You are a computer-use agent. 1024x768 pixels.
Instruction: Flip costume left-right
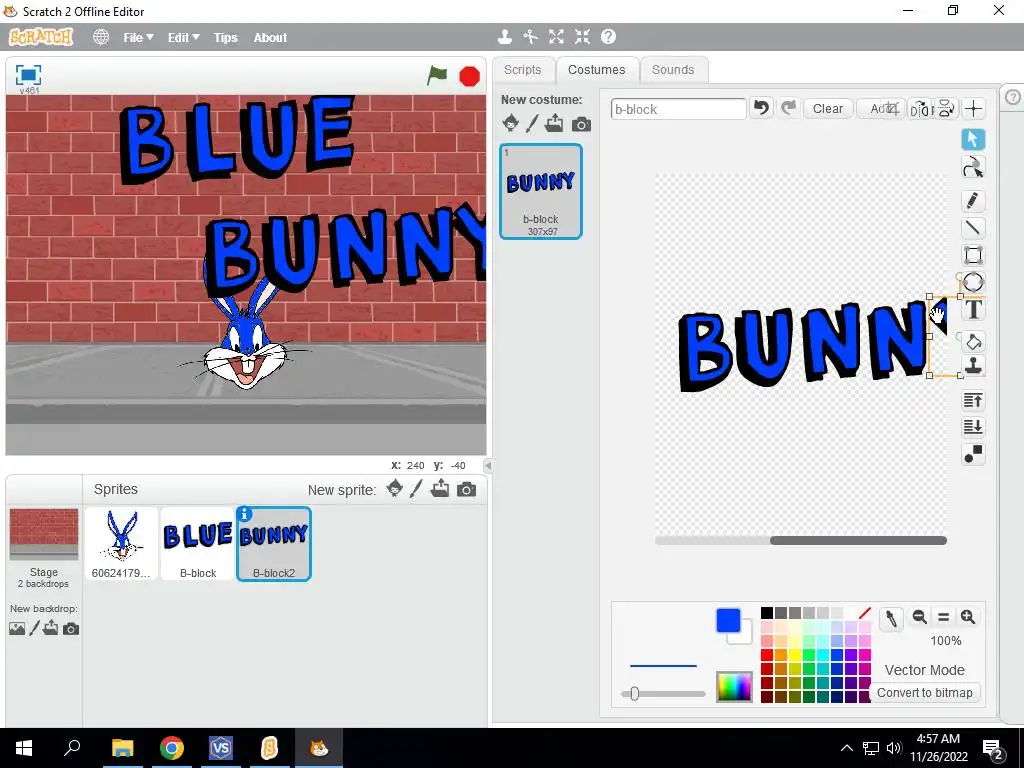[920, 109]
